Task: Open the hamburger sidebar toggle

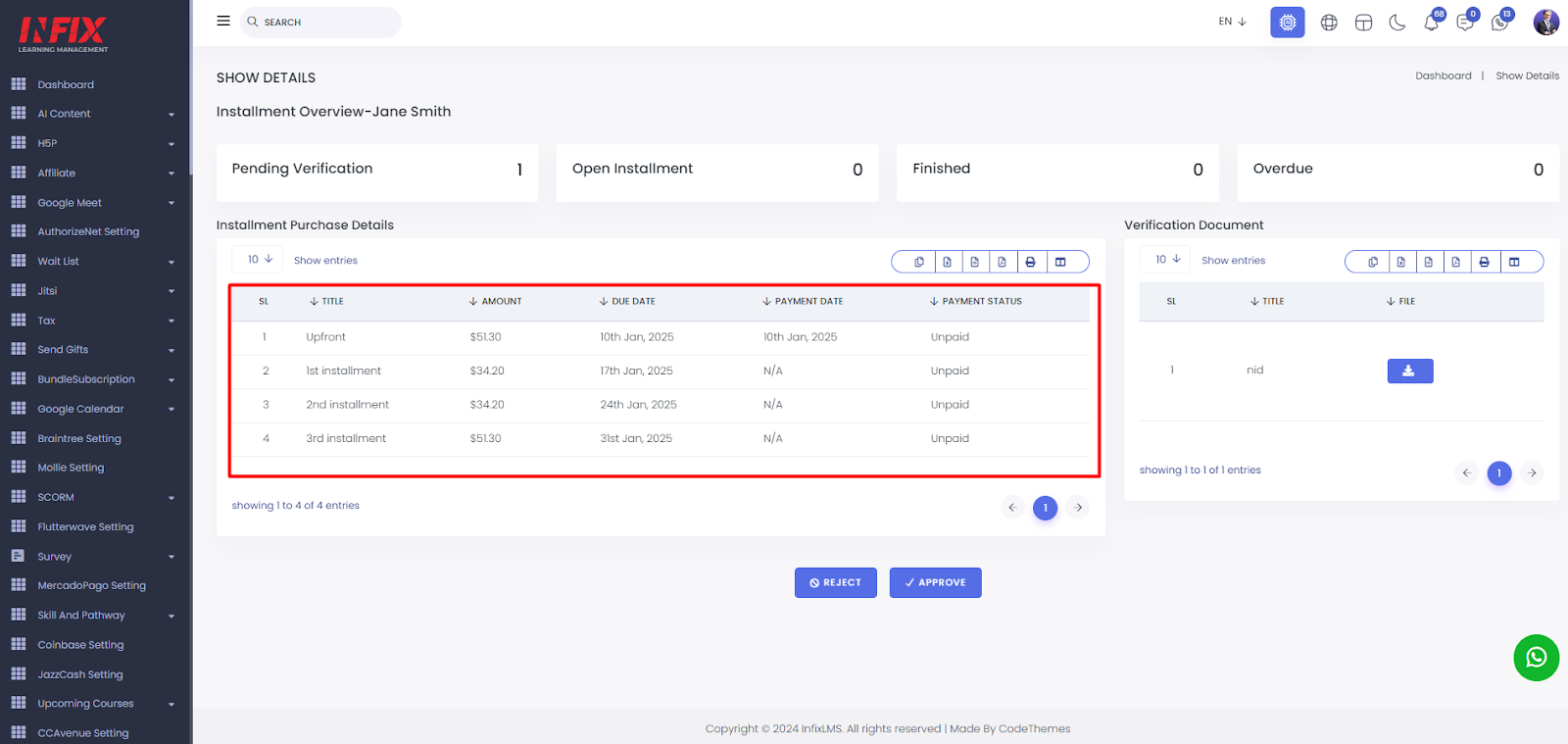Action: [223, 21]
